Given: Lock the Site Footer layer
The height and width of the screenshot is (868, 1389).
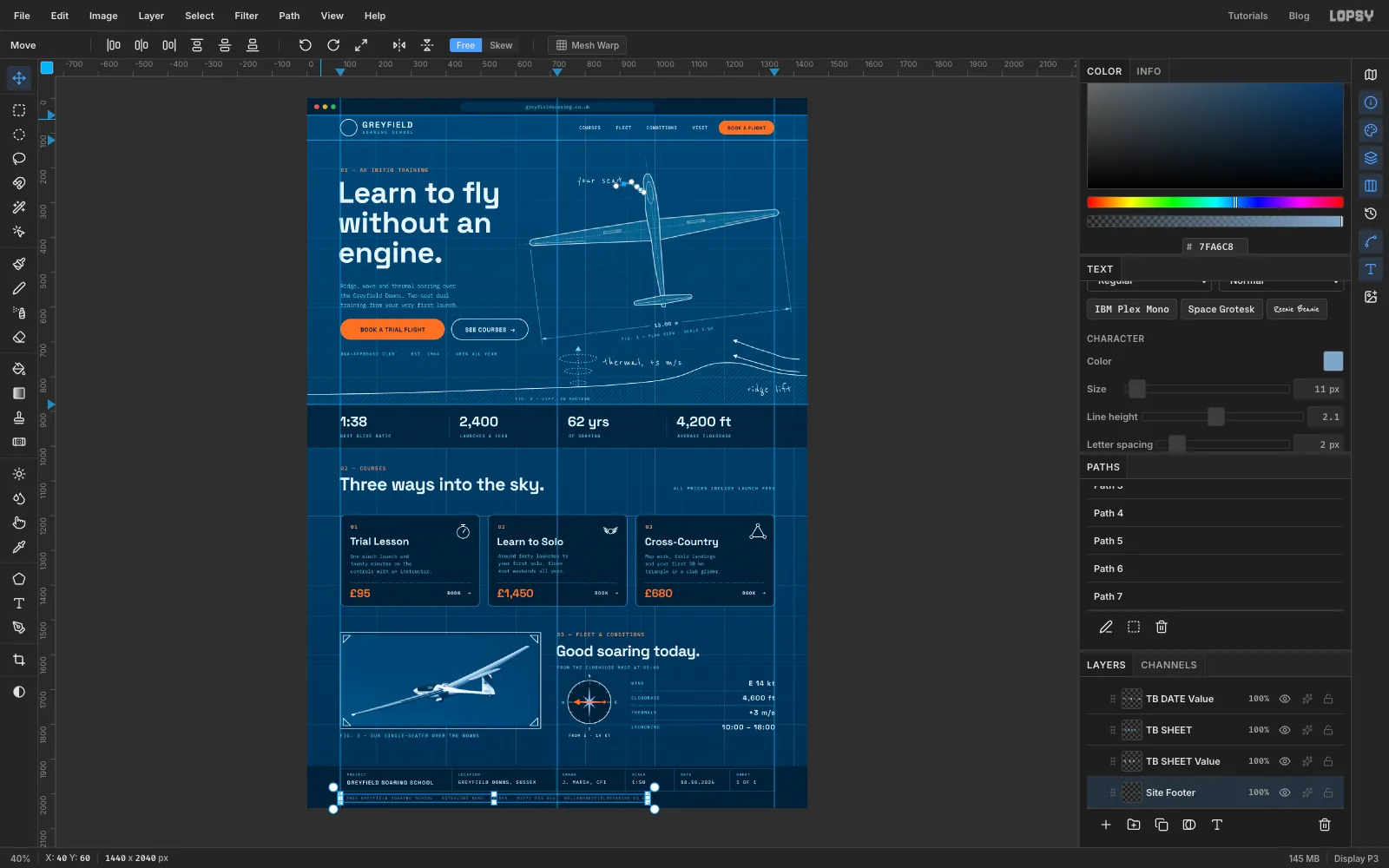Looking at the screenshot, I should point(1328,792).
